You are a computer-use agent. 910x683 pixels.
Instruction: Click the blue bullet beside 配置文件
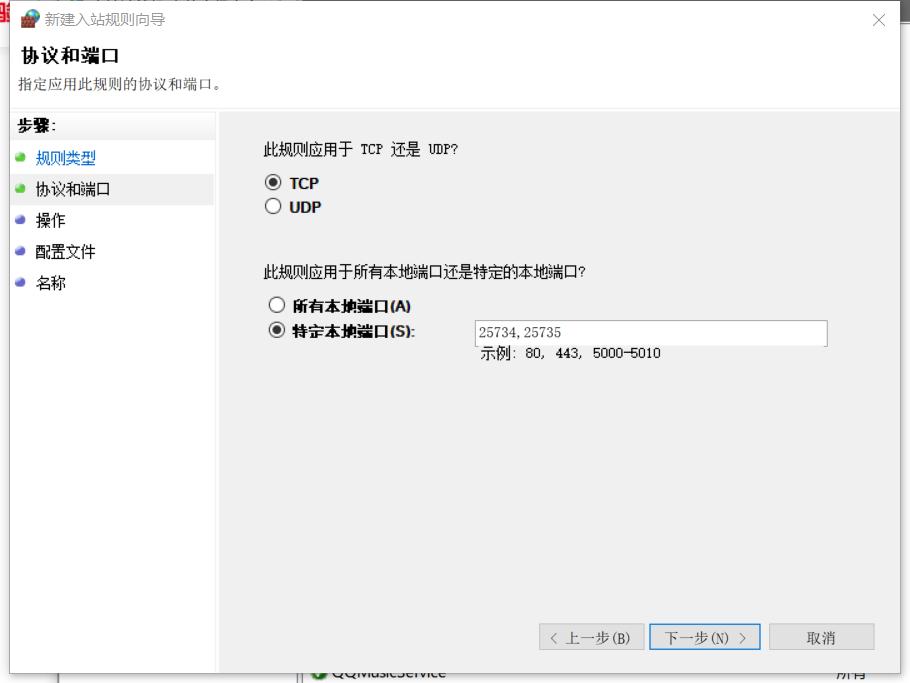[x=20, y=251]
